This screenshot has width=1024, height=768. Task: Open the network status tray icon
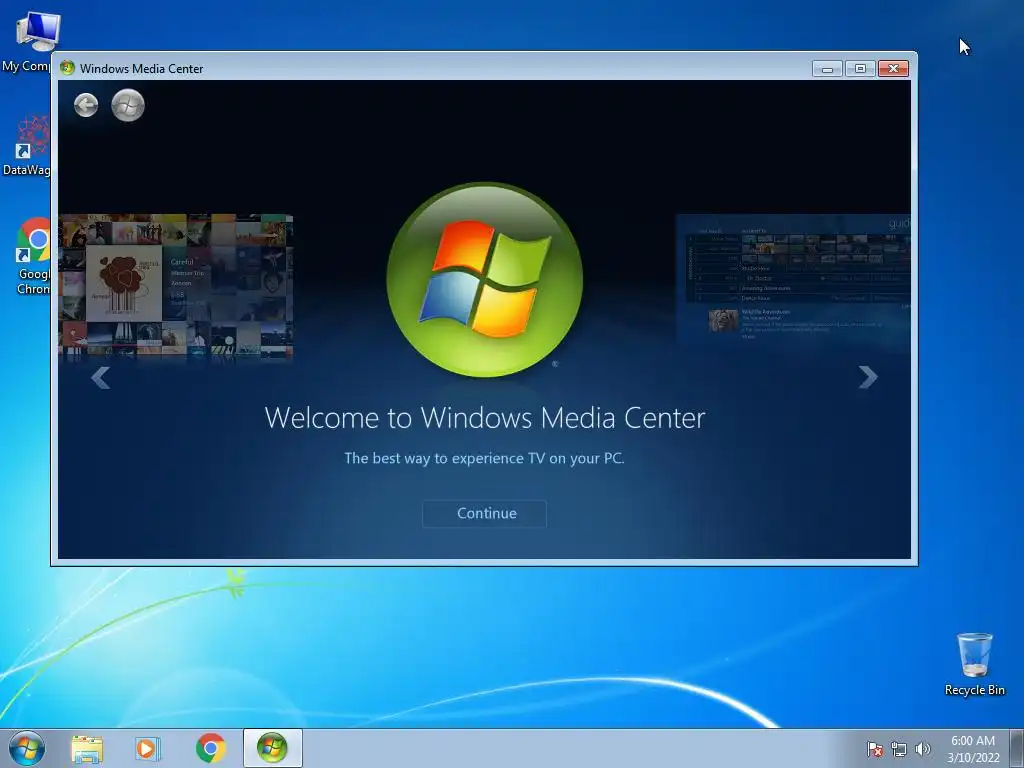pyautogui.click(x=899, y=749)
